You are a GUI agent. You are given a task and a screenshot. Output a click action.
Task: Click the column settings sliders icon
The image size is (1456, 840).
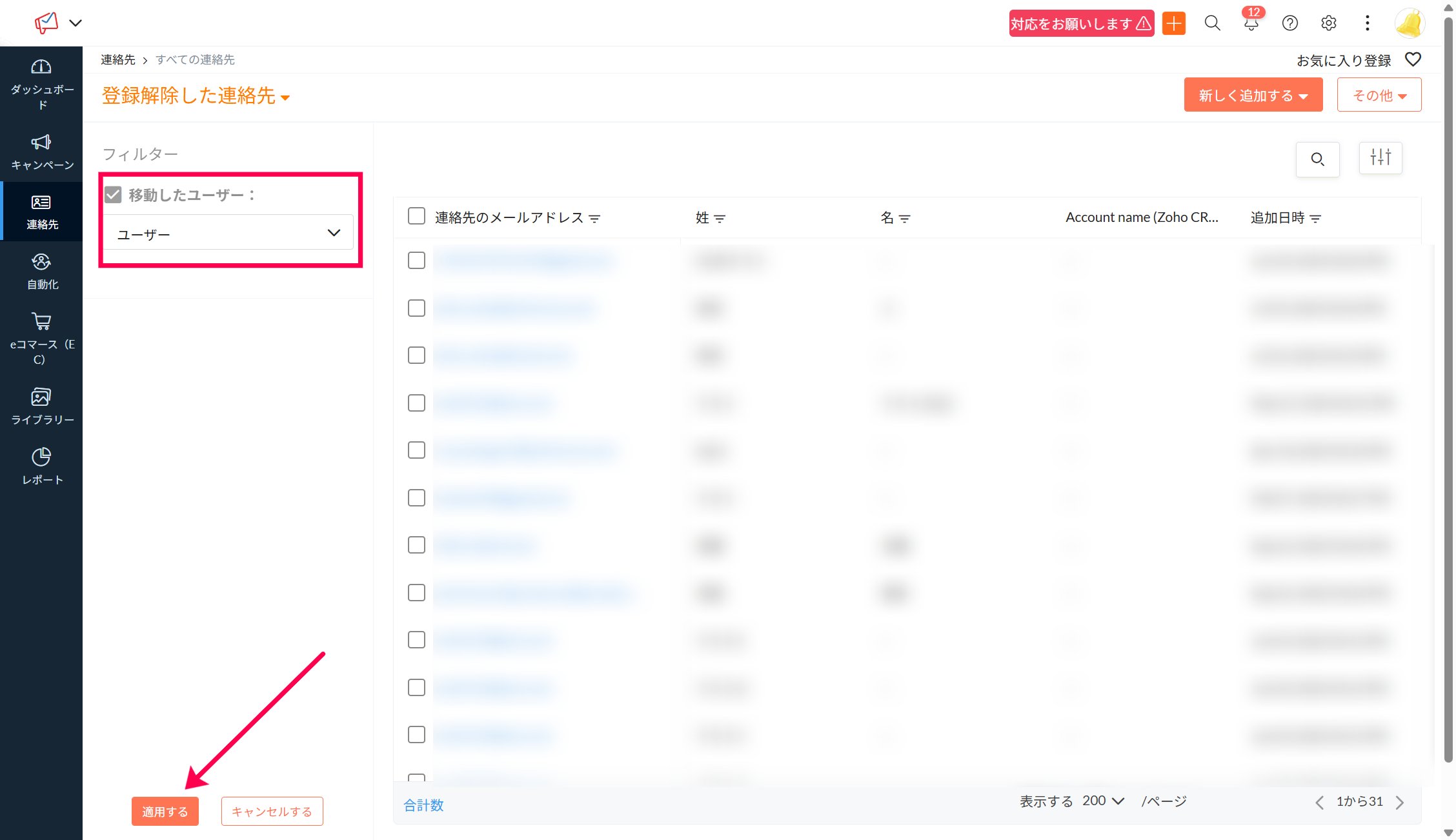[x=1380, y=158]
